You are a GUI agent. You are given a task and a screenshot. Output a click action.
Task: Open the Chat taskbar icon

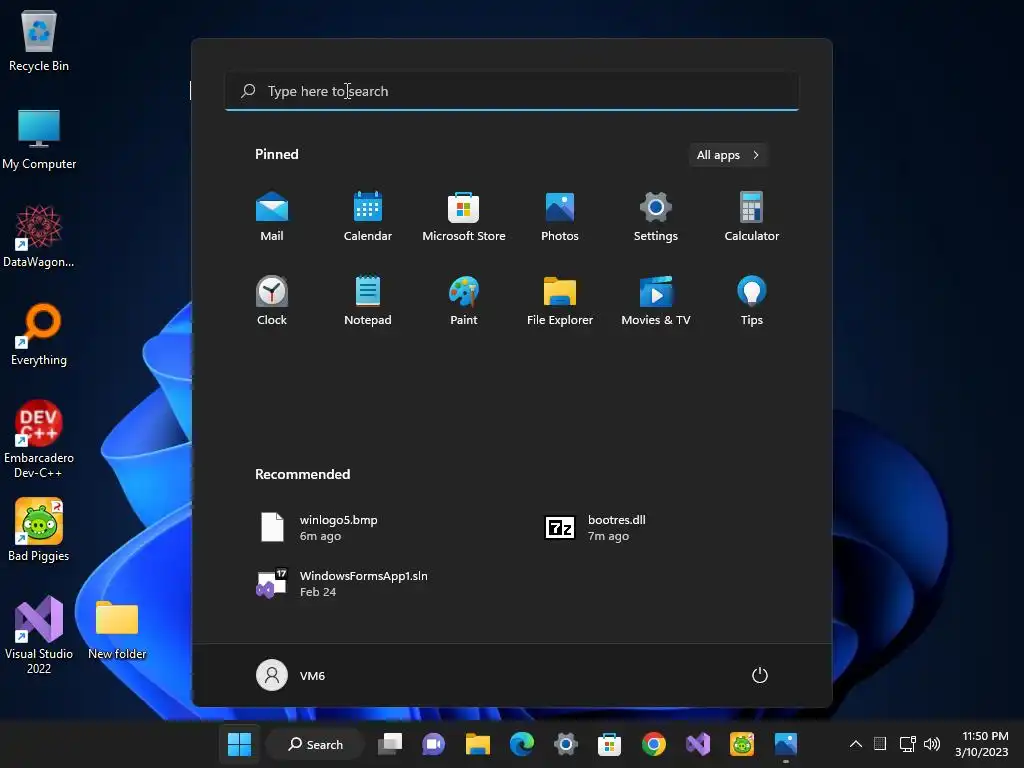(x=434, y=744)
